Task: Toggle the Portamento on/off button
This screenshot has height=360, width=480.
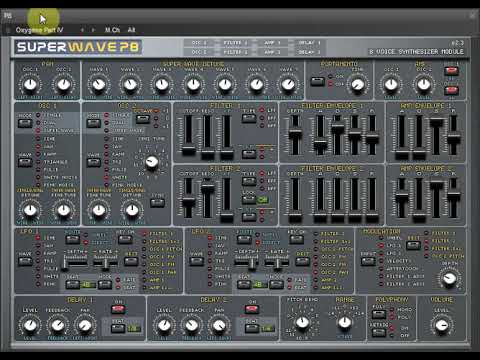Action: pyautogui.click(x=317, y=81)
